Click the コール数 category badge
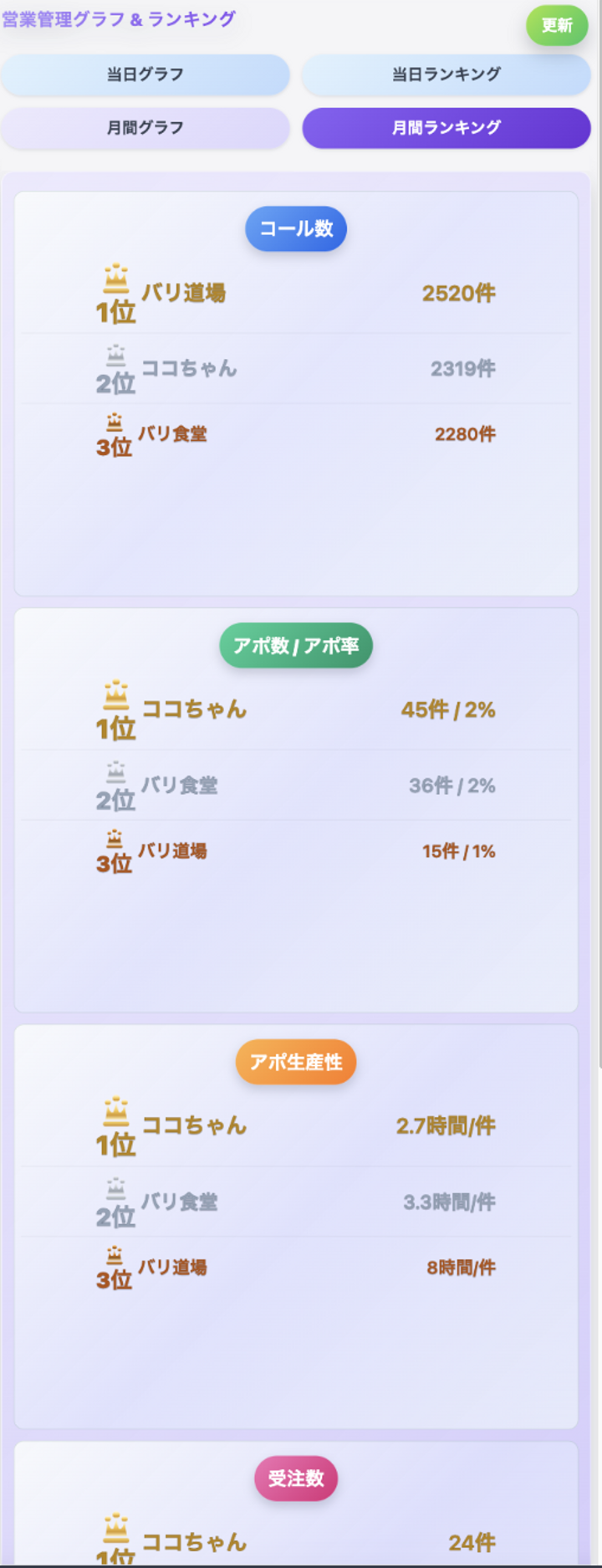Viewport: 602px width, 1568px height. pos(296,228)
